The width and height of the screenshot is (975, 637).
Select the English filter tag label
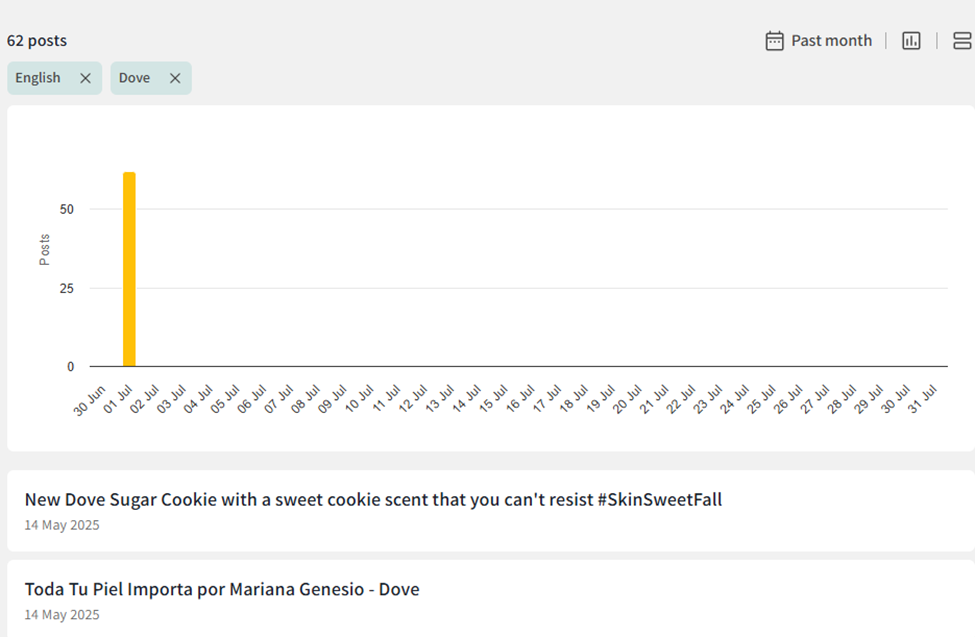[38, 78]
